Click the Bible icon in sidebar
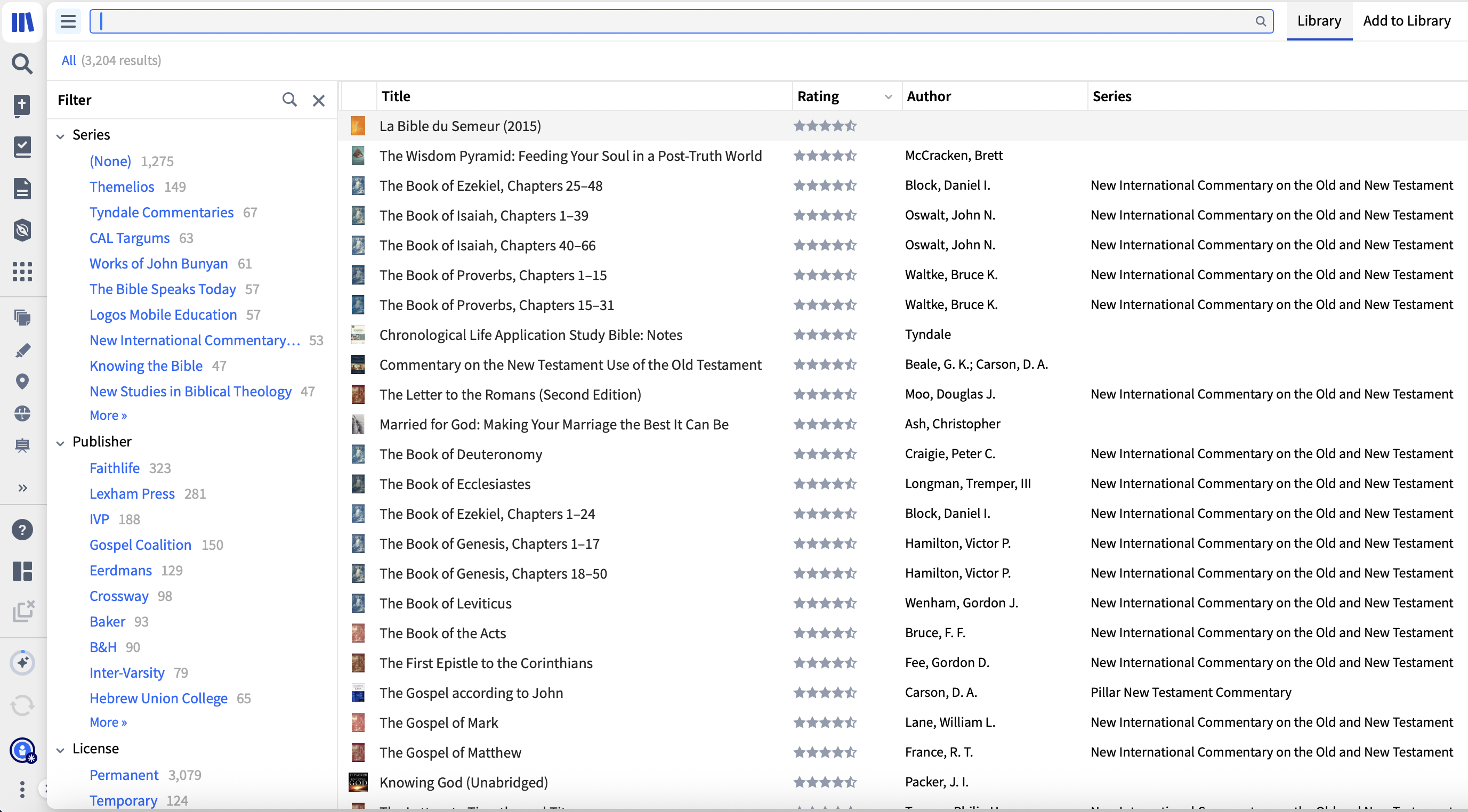The width and height of the screenshot is (1468, 812). tap(22, 105)
